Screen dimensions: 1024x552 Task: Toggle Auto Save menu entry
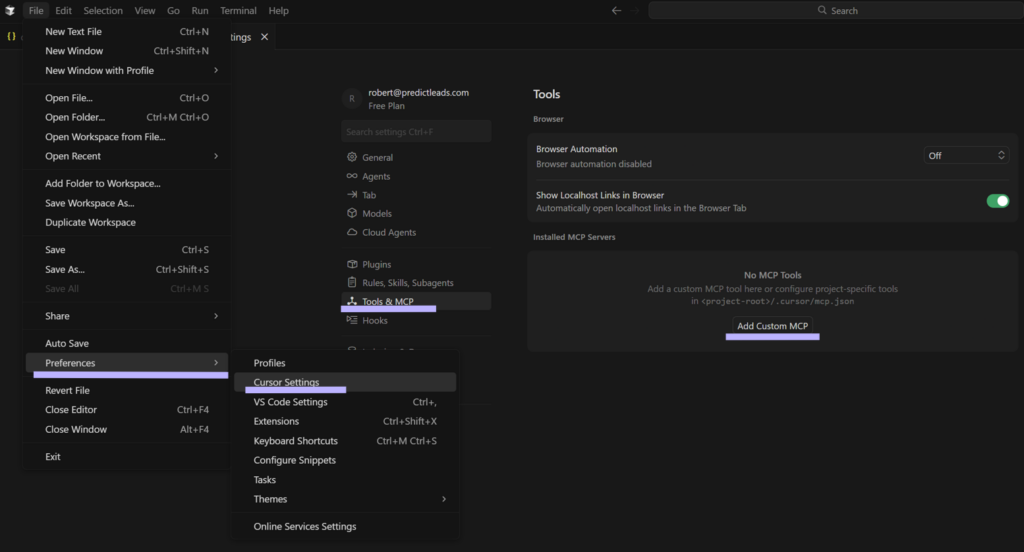point(127,343)
